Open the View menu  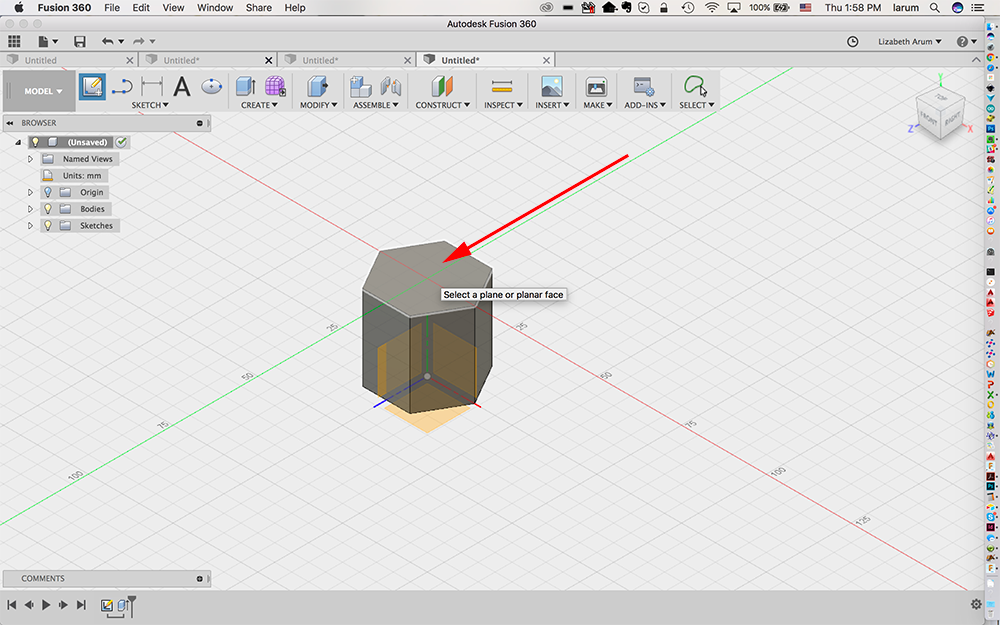click(173, 8)
